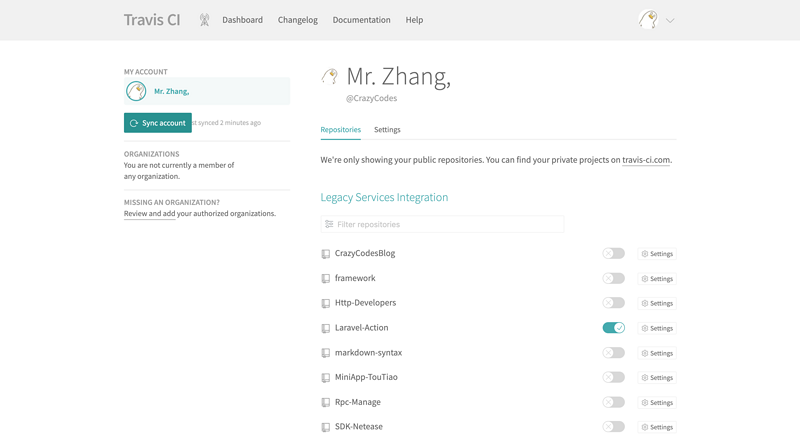Click the repo icon beside CrazyCodesBlog

pyautogui.click(x=326, y=254)
